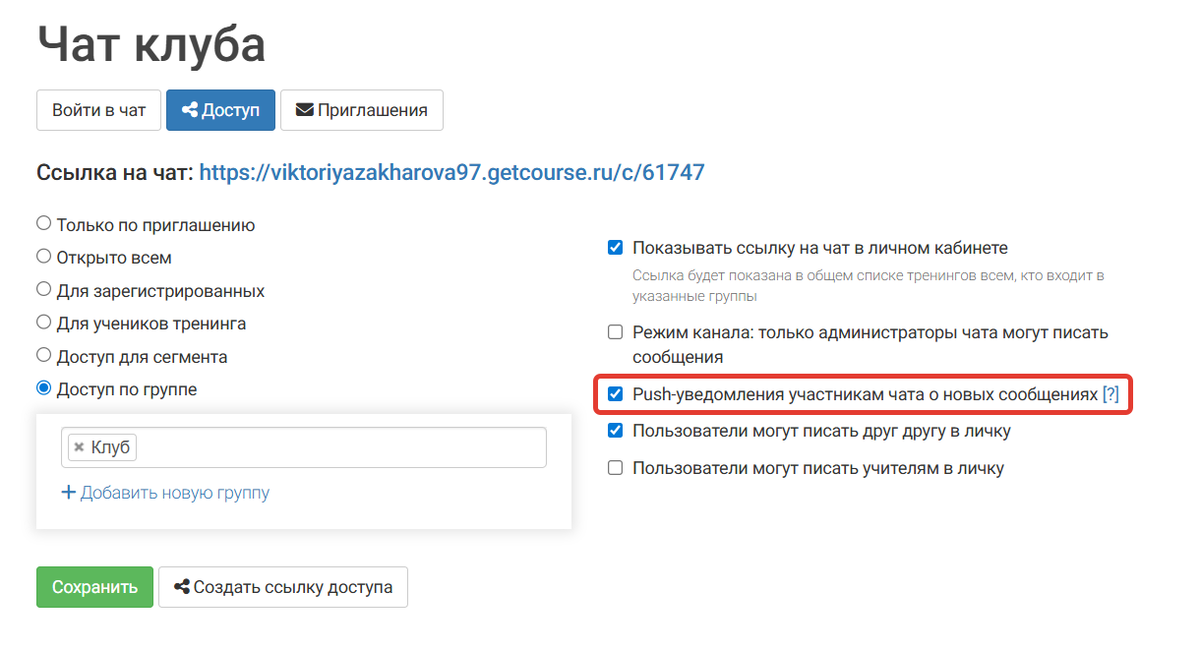Select Открыто всем access option
Viewport: 1200px width, 650px height.
tap(43, 255)
